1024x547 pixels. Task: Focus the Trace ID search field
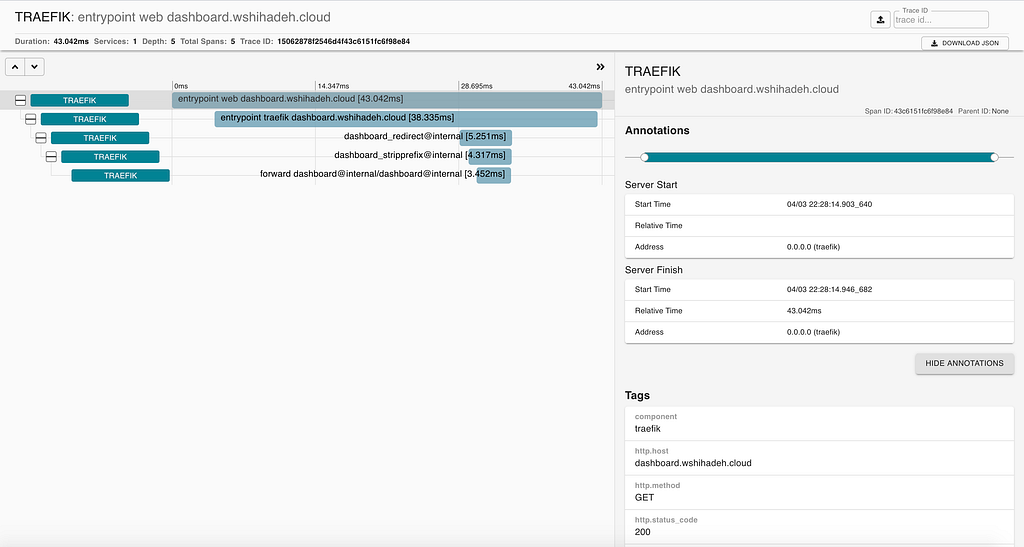(x=940, y=20)
